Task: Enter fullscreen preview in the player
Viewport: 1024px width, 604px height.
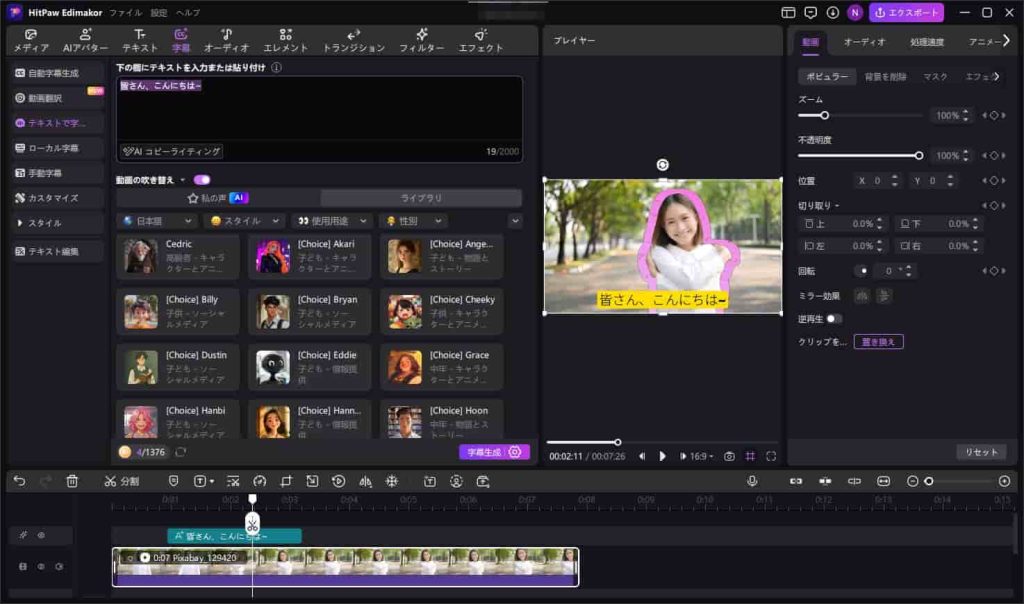Action: (771, 456)
